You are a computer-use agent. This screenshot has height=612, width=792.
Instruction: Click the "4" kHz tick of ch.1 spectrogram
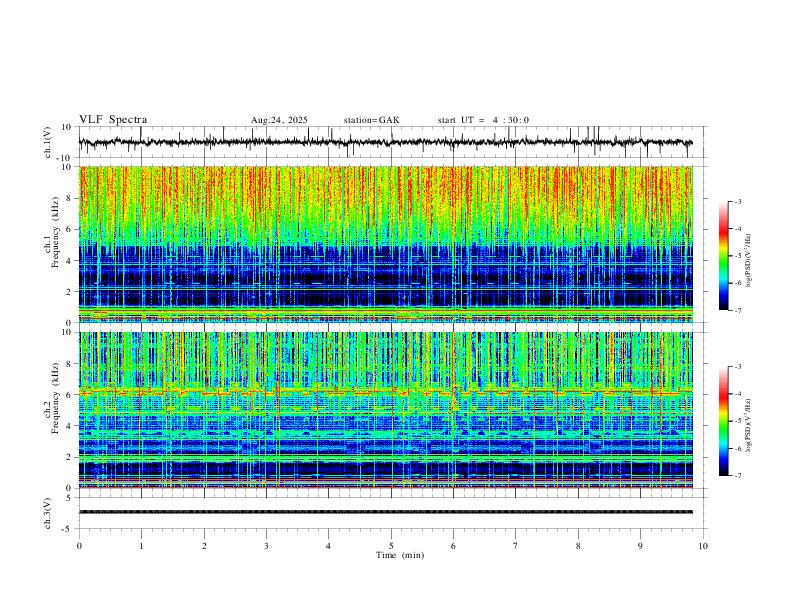(x=69, y=261)
